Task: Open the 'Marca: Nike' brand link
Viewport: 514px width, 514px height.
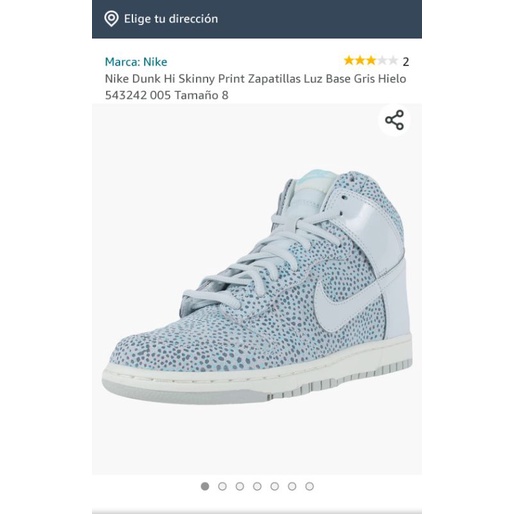Action: click(136, 62)
